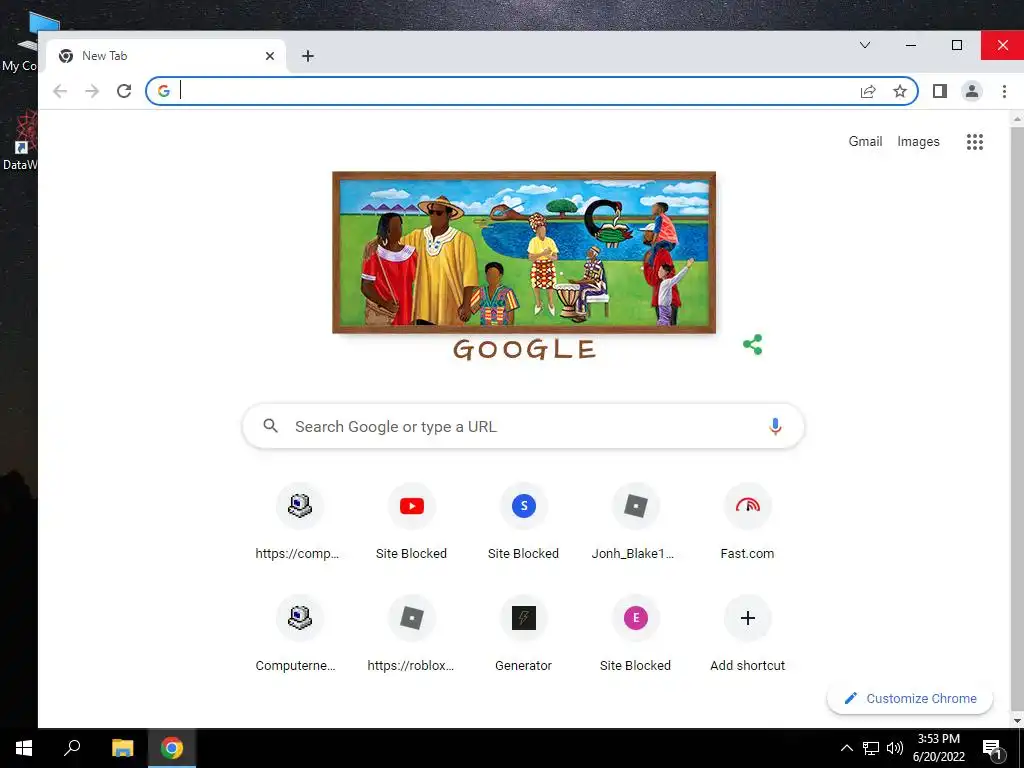Viewport: 1024px width, 768px height.
Task: Click the page vertical scrollbar
Action: click(1017, 418)
